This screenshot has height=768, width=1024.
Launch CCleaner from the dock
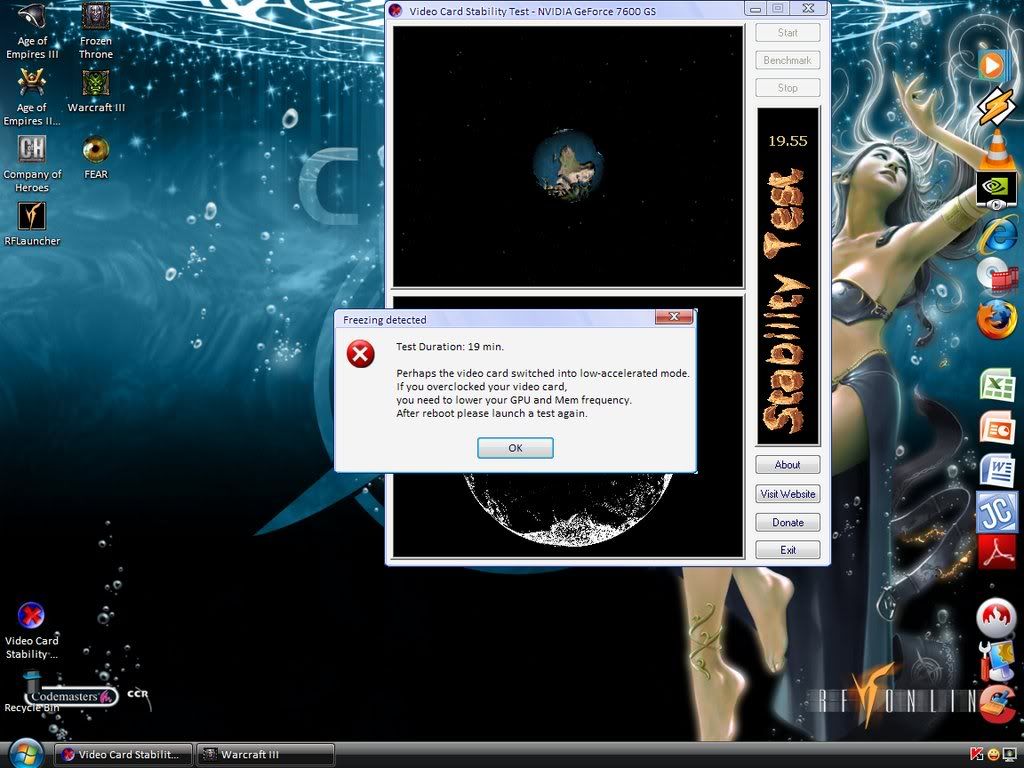point(997,702)
